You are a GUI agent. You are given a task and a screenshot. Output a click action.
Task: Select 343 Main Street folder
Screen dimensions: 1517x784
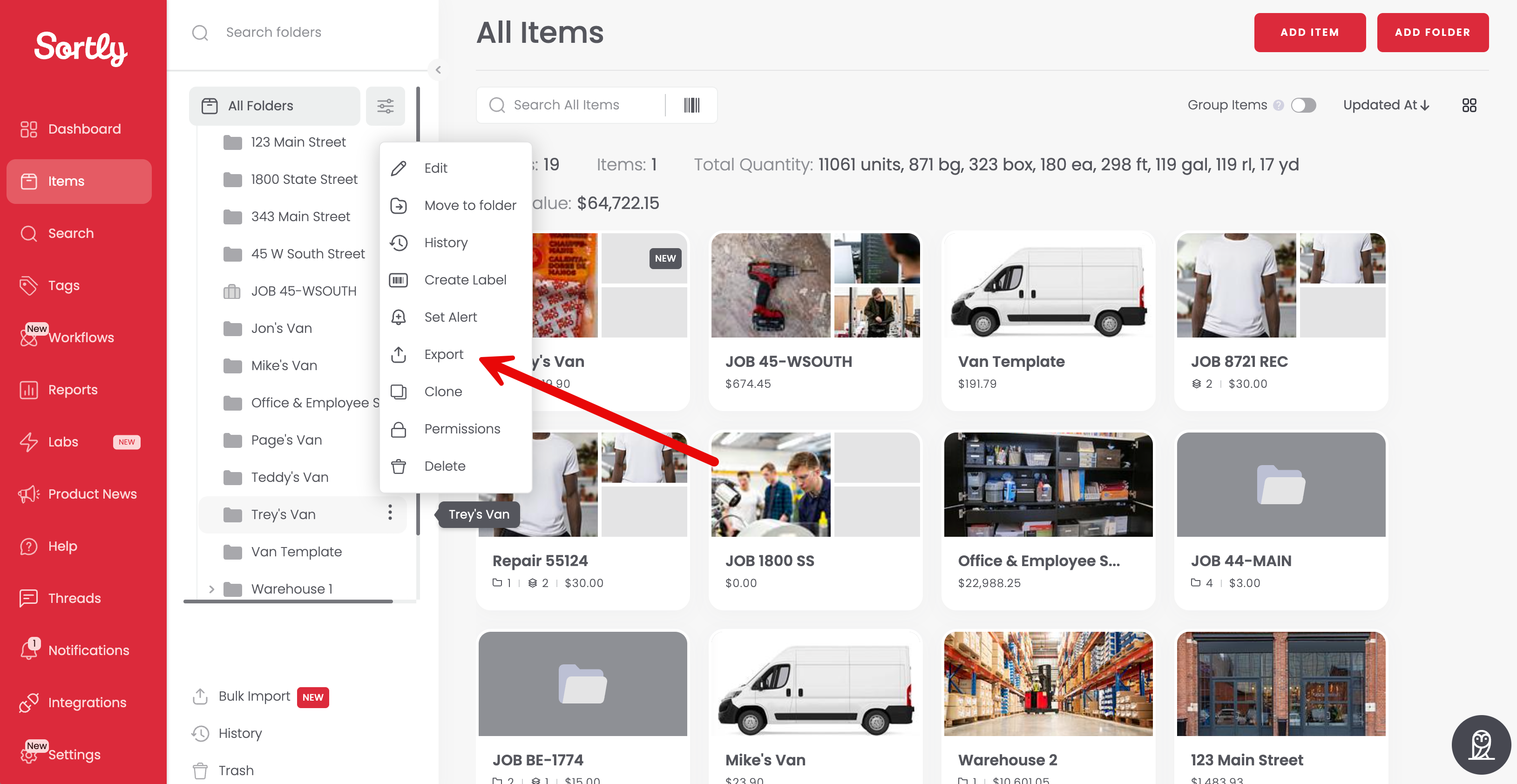287,217
